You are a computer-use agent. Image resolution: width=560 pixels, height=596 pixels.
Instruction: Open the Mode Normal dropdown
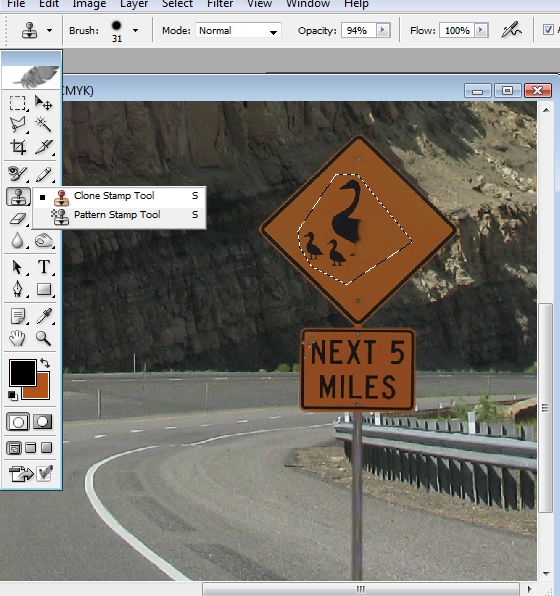click(238, 30)
